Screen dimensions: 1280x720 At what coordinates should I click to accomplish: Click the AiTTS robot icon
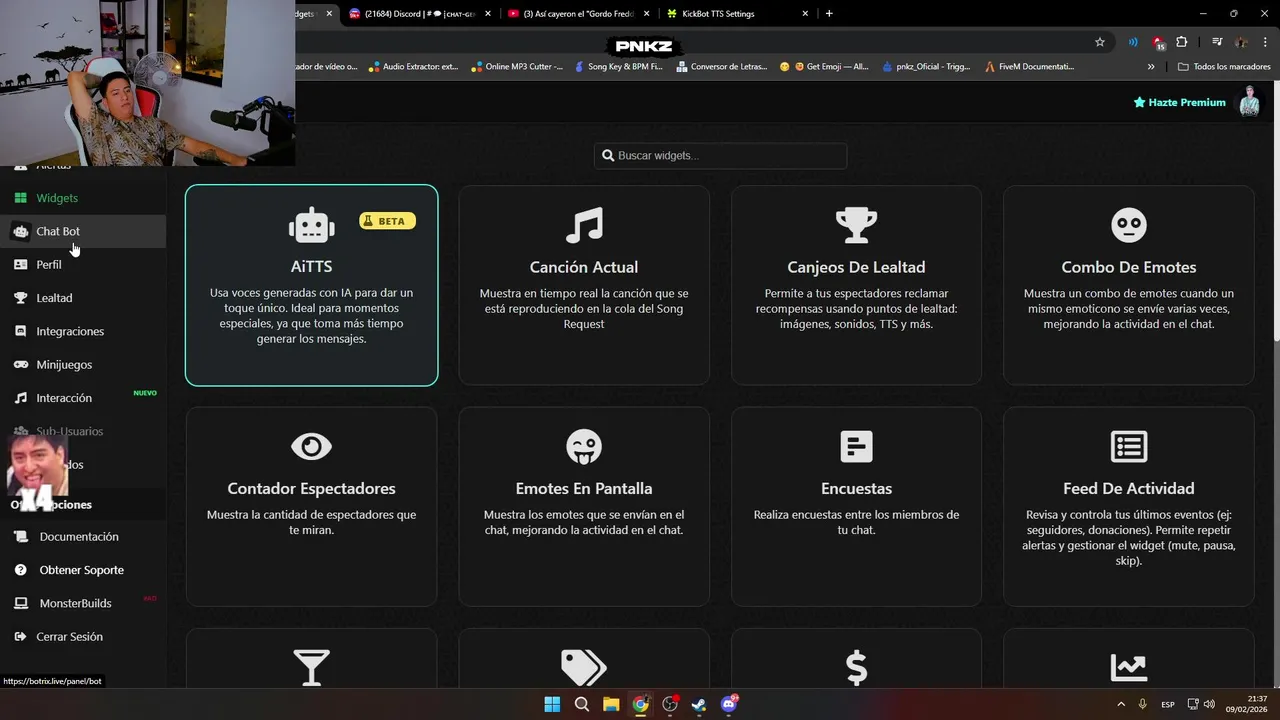311,225
